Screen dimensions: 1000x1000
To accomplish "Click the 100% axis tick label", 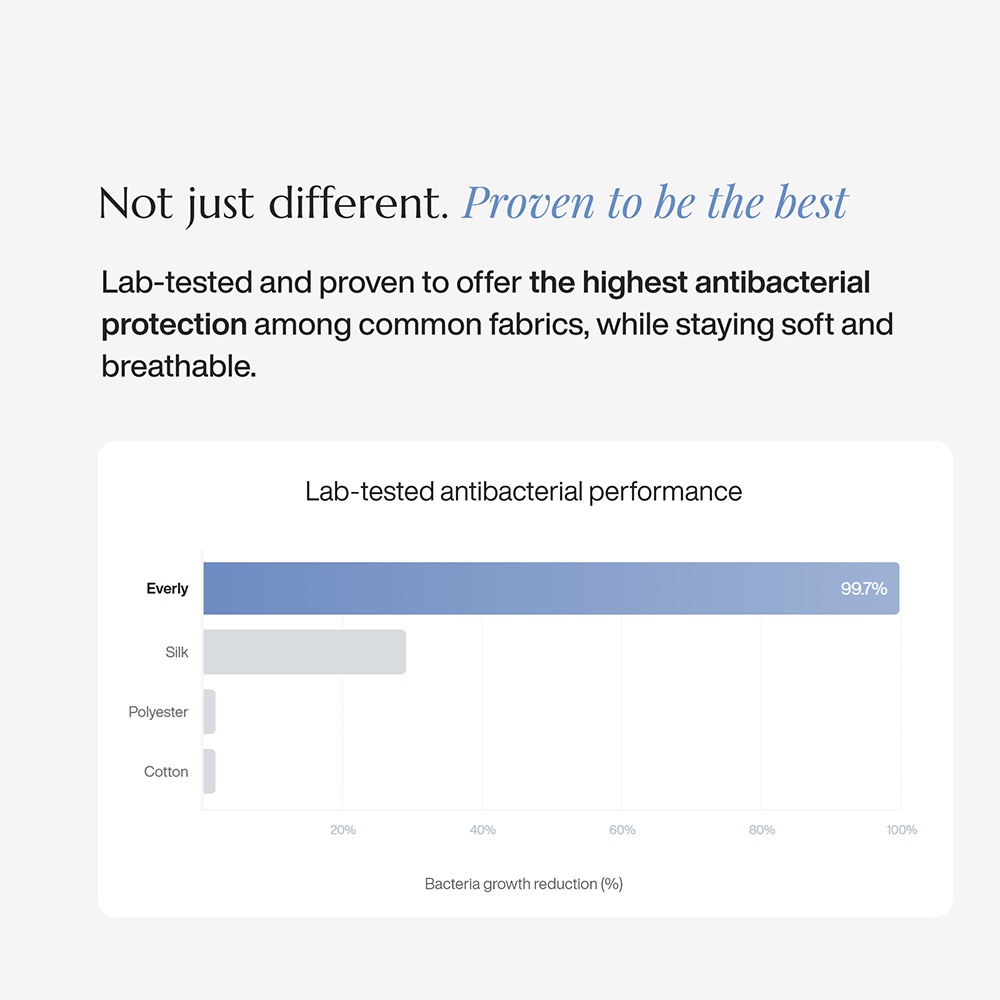I will tap(901, 830).
